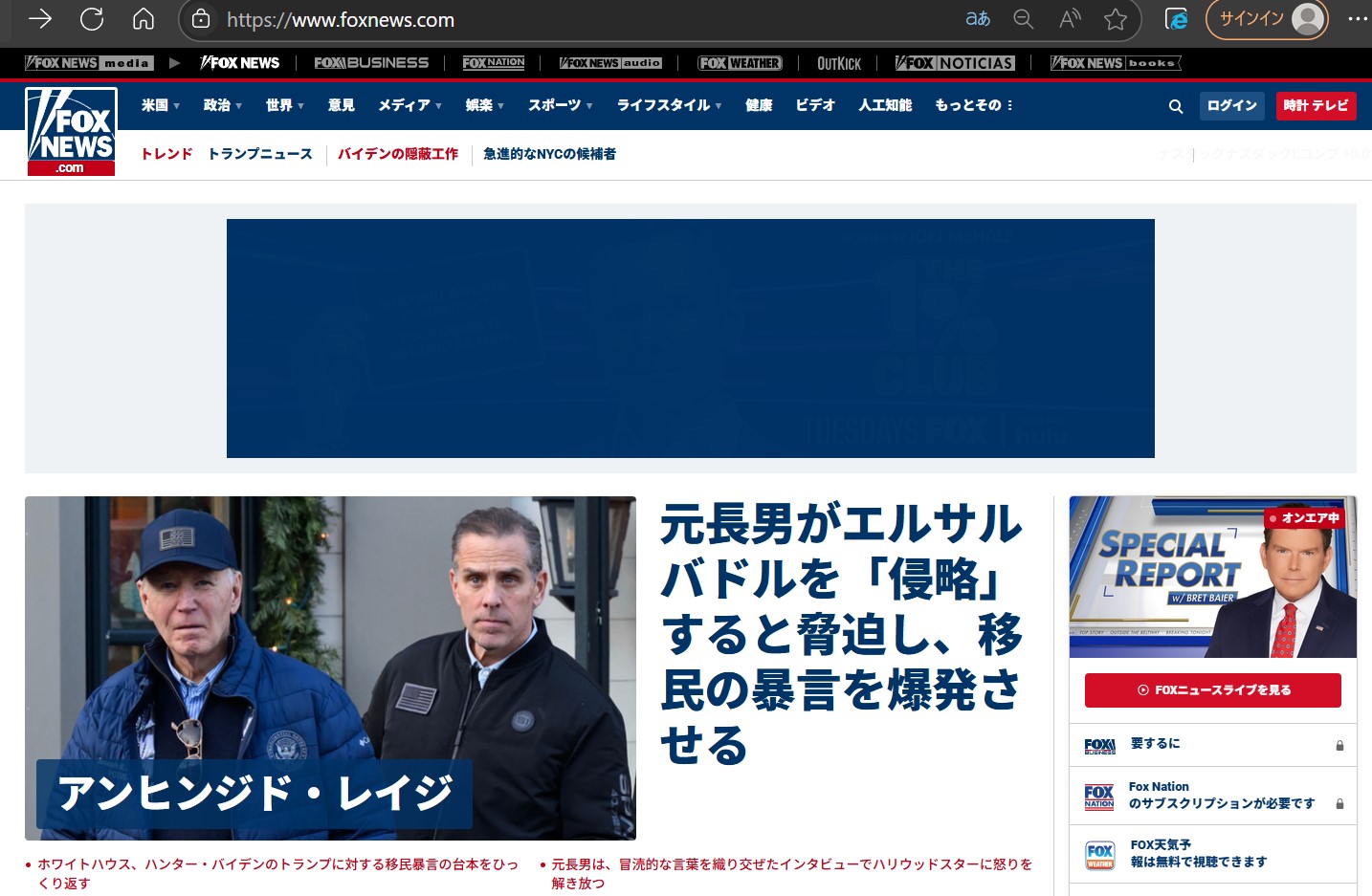This screenshot has width=1372, height=896.
Task: View site information lock icon
Action: [201, 19]
